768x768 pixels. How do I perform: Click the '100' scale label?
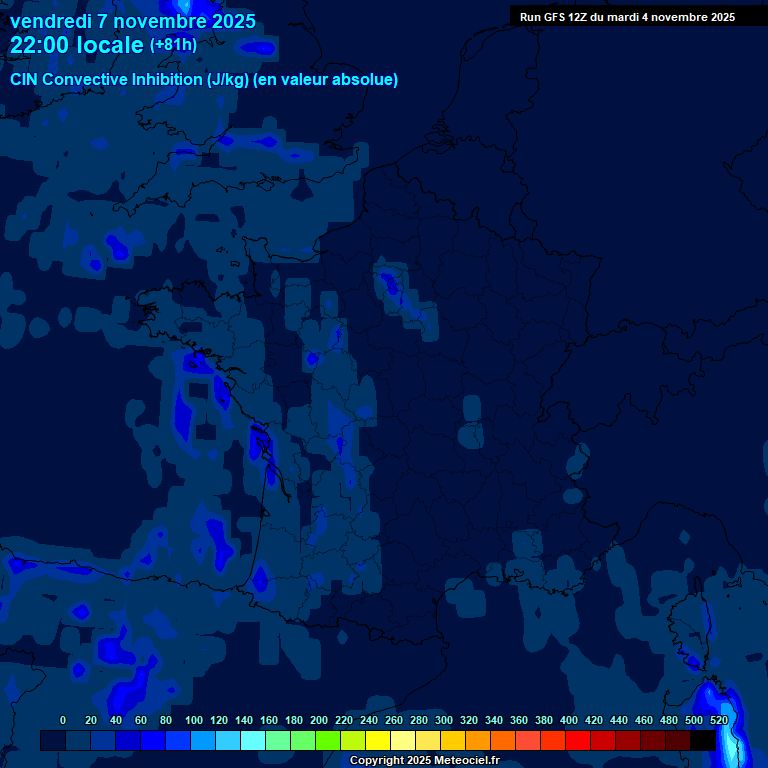click(194, 720)
